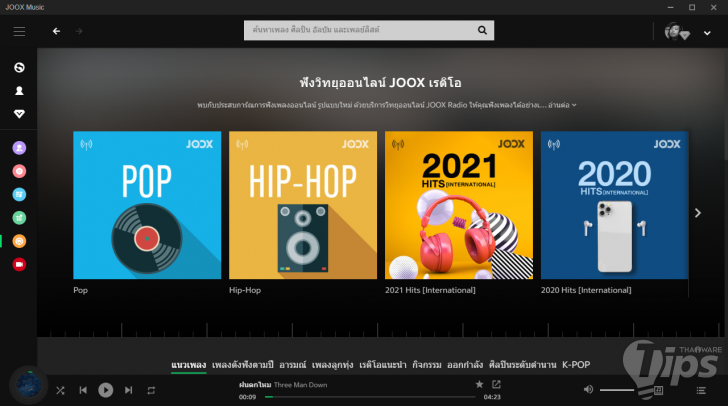Viewport: 728px width, 406px height.
Task: Open the VIP diamond sidebar icon
Action: (x=19, y=114)
